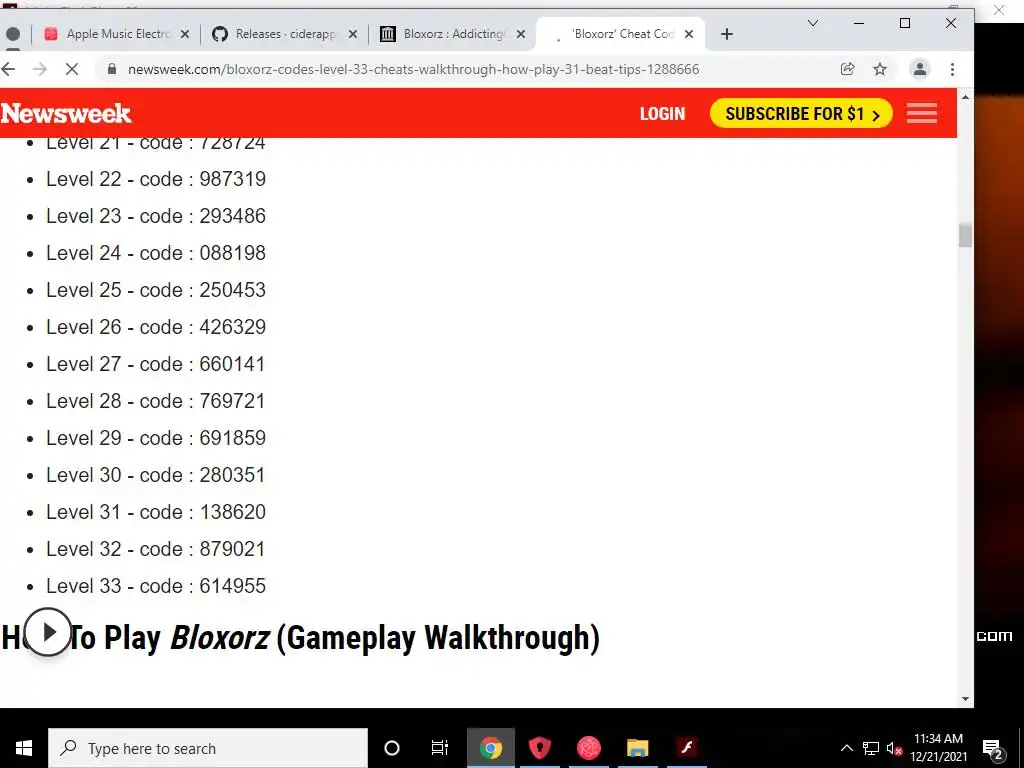Select the Level 31 code 138620 line
The width and height of the screenshot is (1024, 768).
coord(156,512)
